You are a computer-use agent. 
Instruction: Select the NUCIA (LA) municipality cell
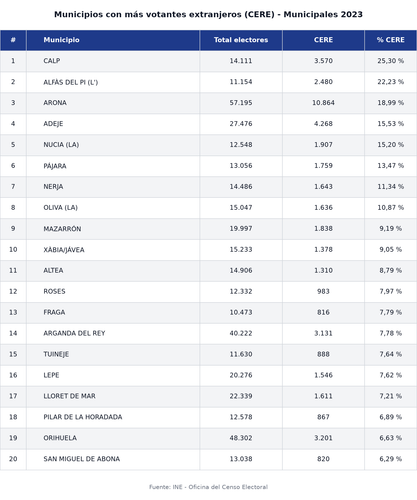[x=113, y=145]
